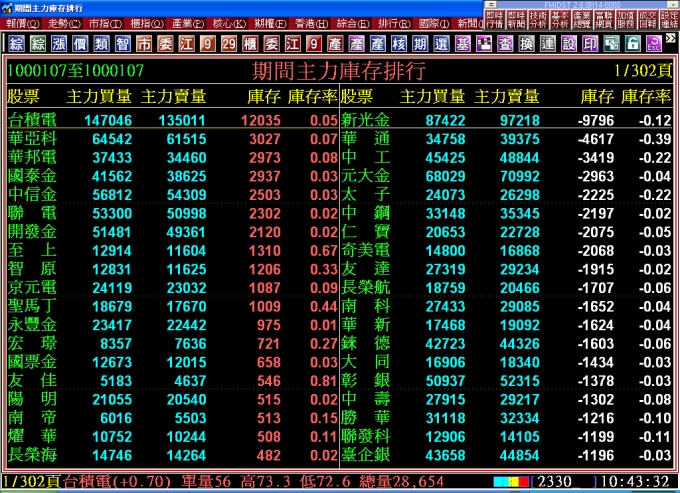Open the 期 toolbar icon
Viewport: 680px width, 493px height.
click(x=420, y=44)
